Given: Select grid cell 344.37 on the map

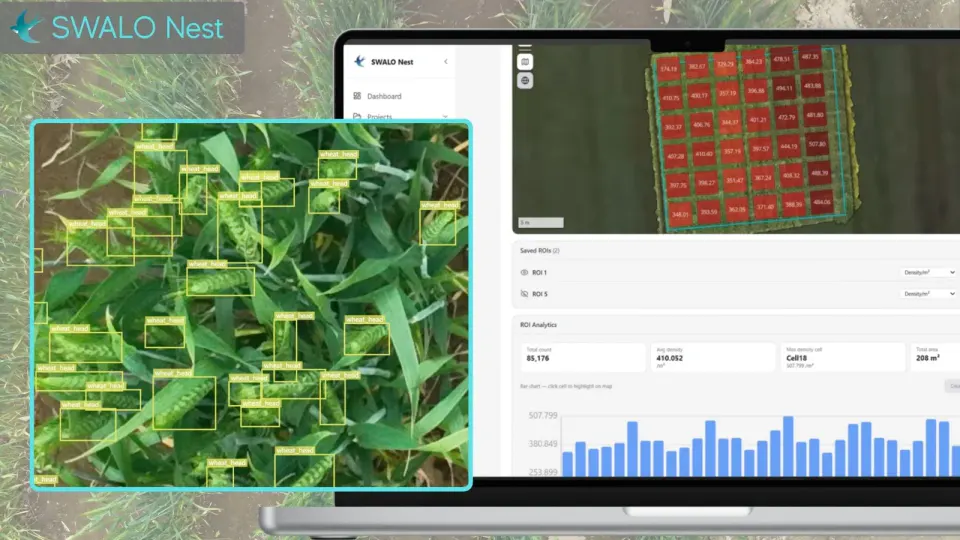Looking at the screenshot, I should coord(730,122).
